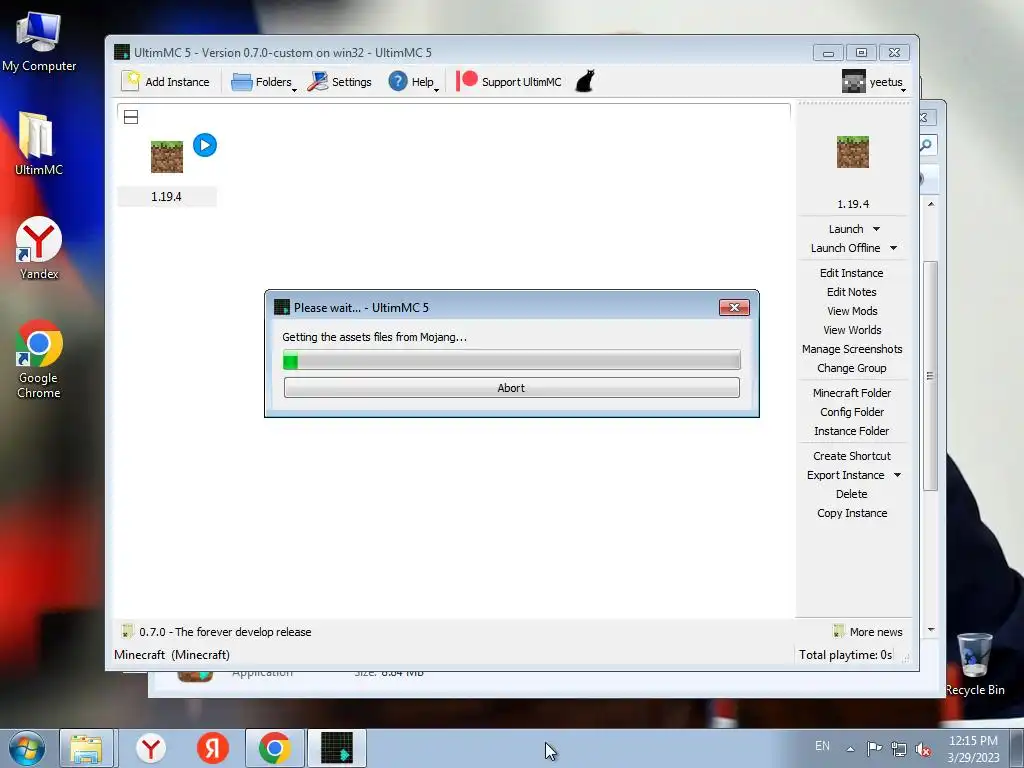Open the UltimMC folder on desktop
This screenshot has height=768, width=1024.
tap(39, 144)
